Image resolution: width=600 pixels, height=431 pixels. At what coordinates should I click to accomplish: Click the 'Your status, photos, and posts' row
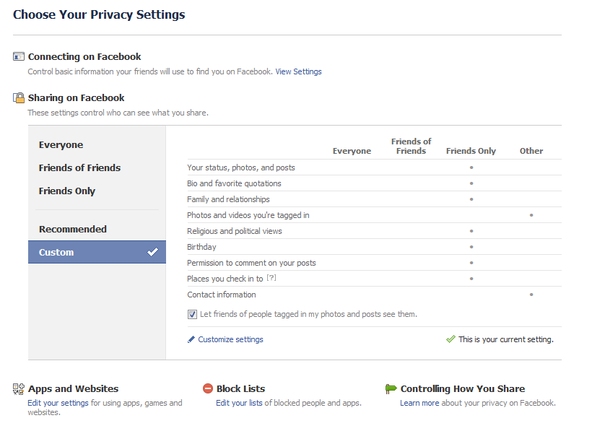coord(374,168)
